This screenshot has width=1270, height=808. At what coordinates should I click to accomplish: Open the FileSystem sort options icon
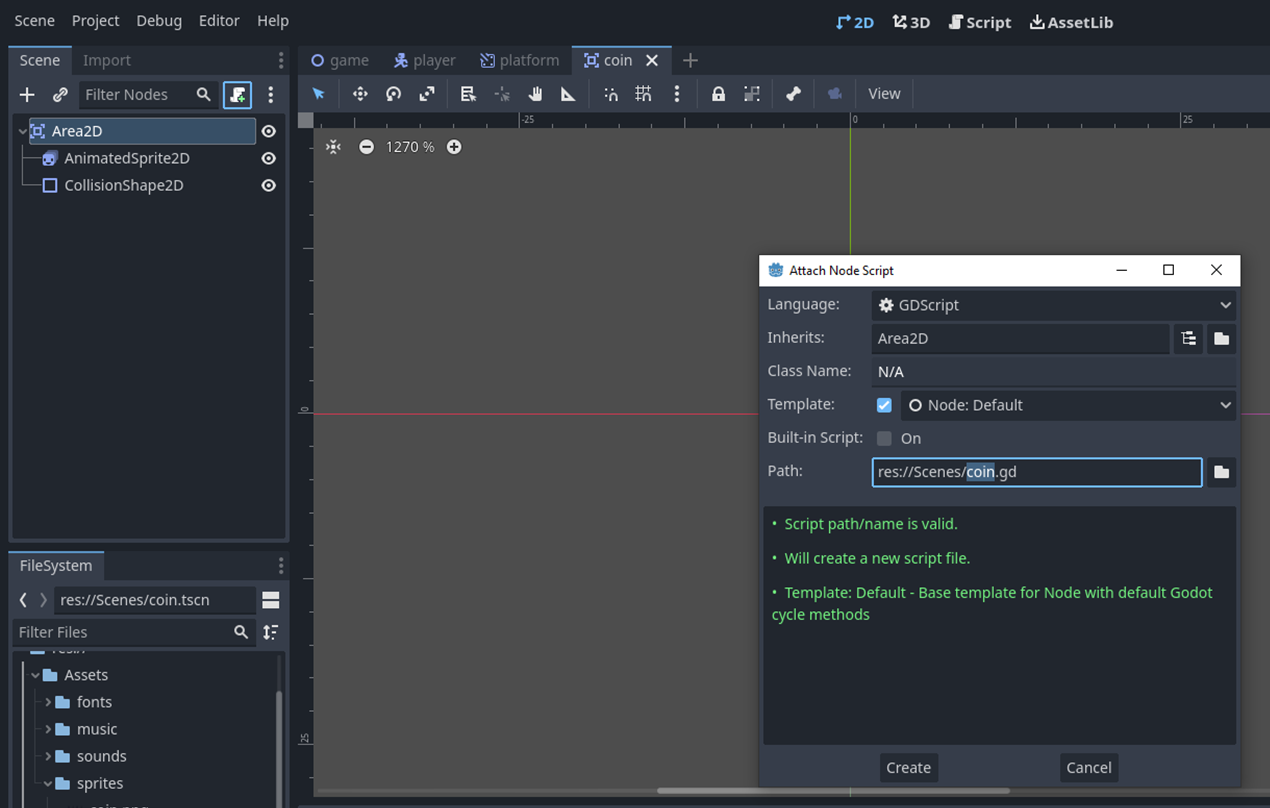[270, 632]
